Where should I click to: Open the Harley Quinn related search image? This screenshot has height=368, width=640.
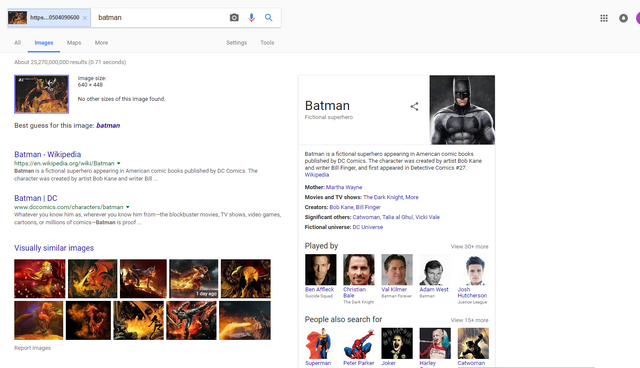(435, 343)
